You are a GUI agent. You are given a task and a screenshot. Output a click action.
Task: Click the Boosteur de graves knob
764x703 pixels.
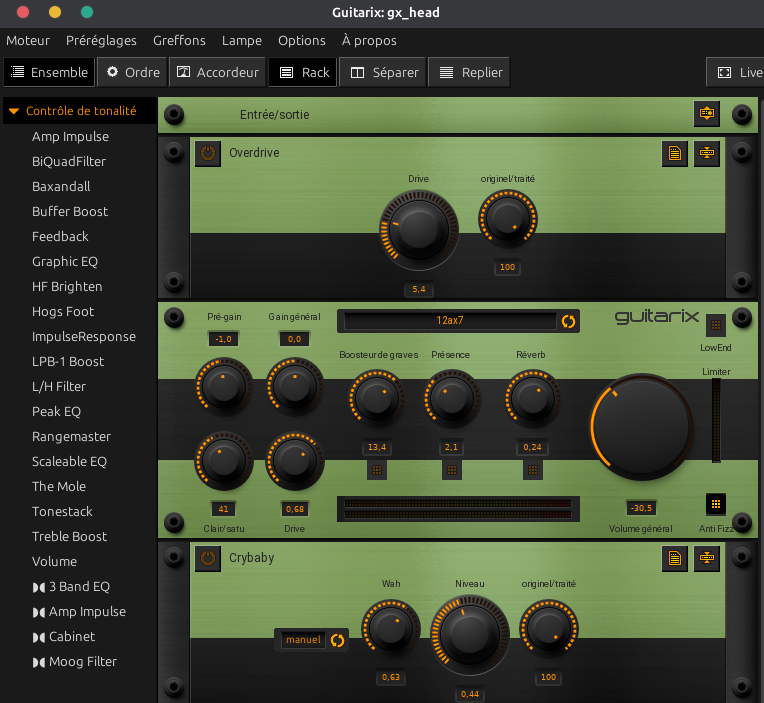(377, 399)
